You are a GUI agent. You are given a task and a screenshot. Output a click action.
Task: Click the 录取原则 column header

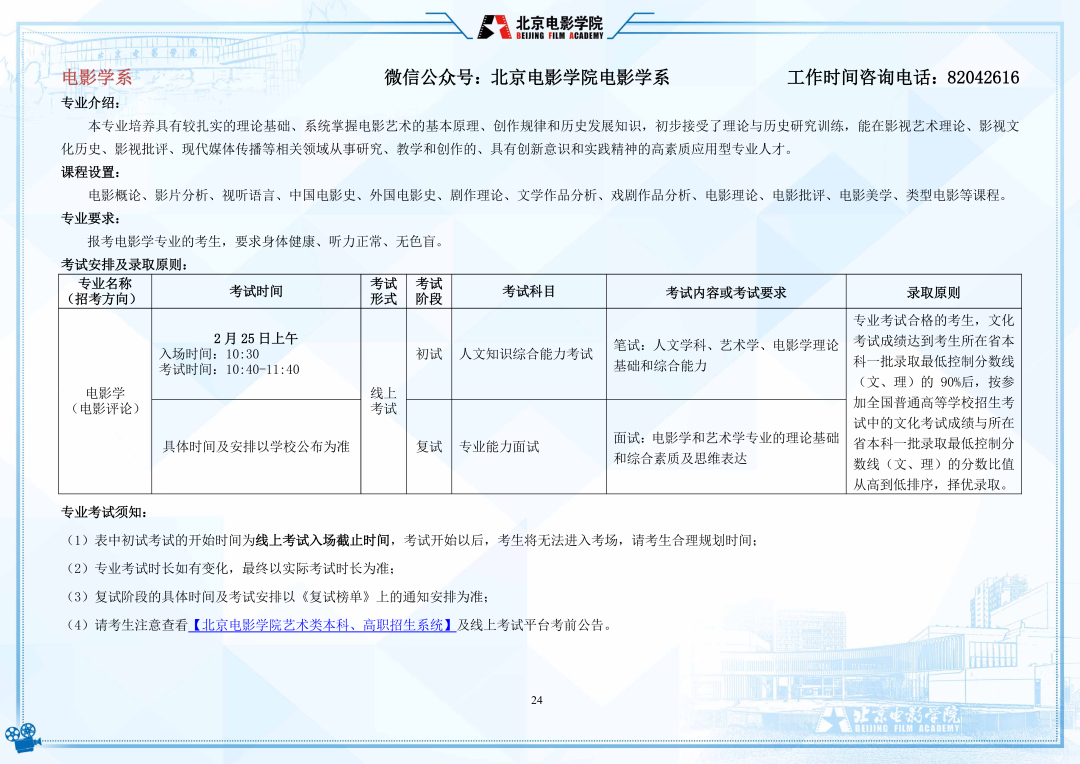pyautogui.click(x=935, y=290)
